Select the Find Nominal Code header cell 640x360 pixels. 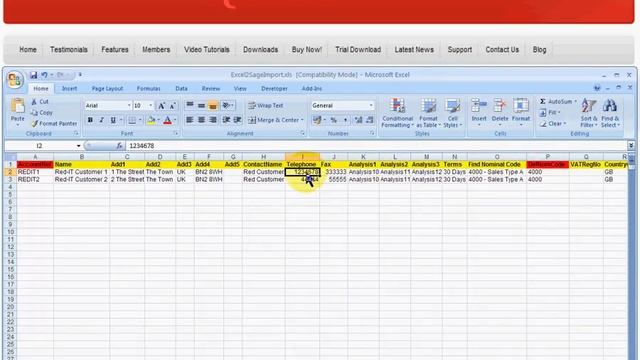(x=497, y=164)
